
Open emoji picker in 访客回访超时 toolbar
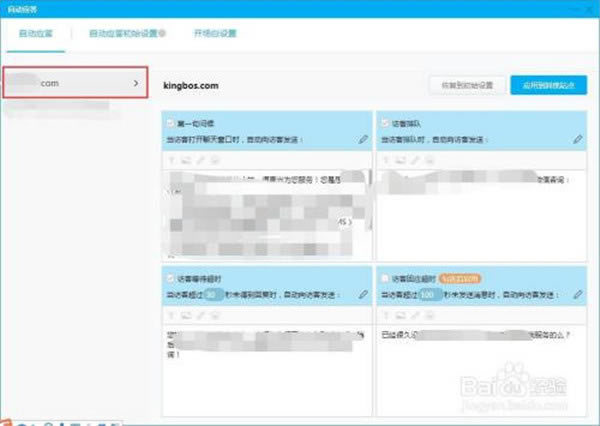(424, 314)
